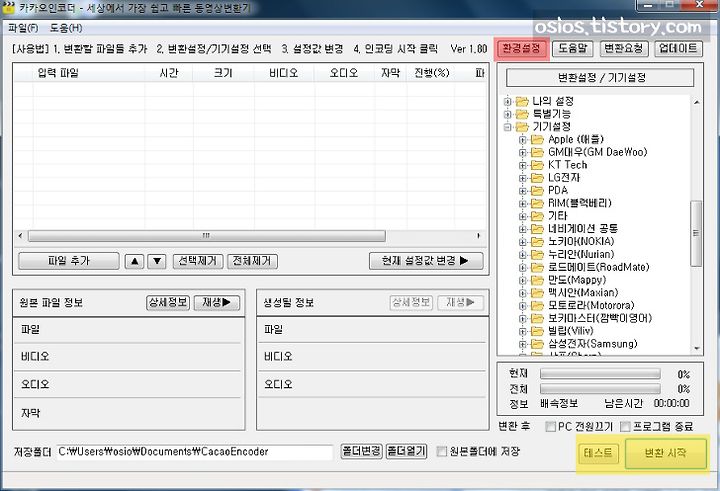720x491 pixels.
Task: Click the 폴더변경 button
Action: click(x=361, y=451)
